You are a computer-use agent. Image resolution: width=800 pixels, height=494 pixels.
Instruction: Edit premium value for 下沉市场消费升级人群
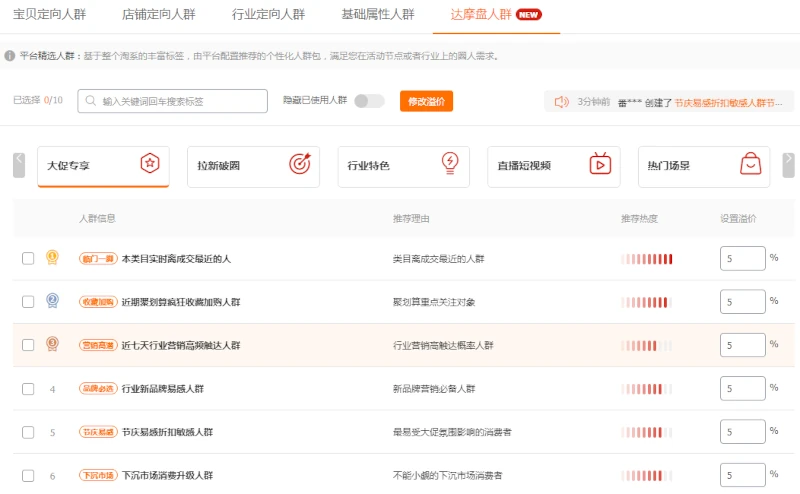742,475
